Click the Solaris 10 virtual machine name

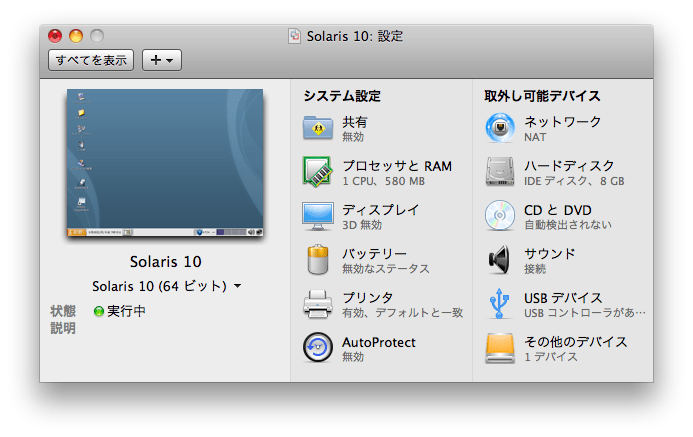[x=165, y=262]
